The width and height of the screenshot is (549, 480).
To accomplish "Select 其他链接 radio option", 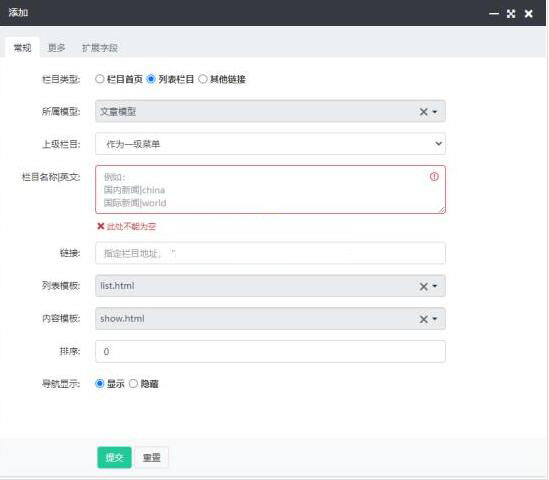I will [203, 79].
